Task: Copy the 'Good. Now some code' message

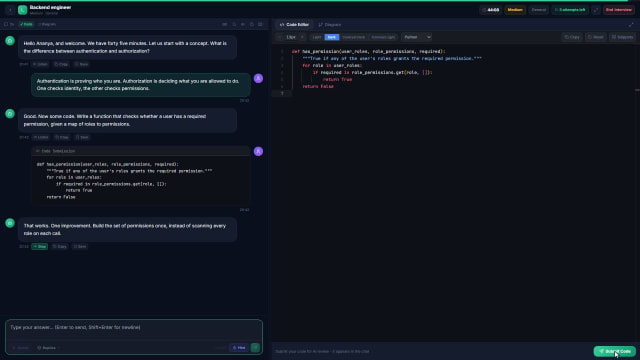Action: [x=62, y=138]
